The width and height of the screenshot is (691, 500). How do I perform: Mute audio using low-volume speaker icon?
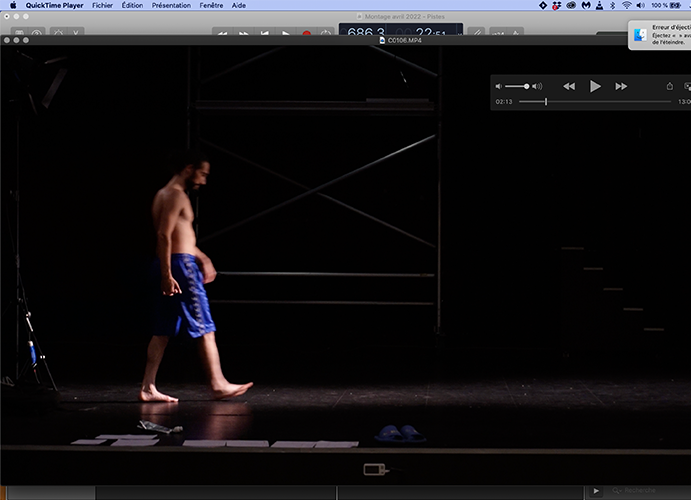point(499,87)
